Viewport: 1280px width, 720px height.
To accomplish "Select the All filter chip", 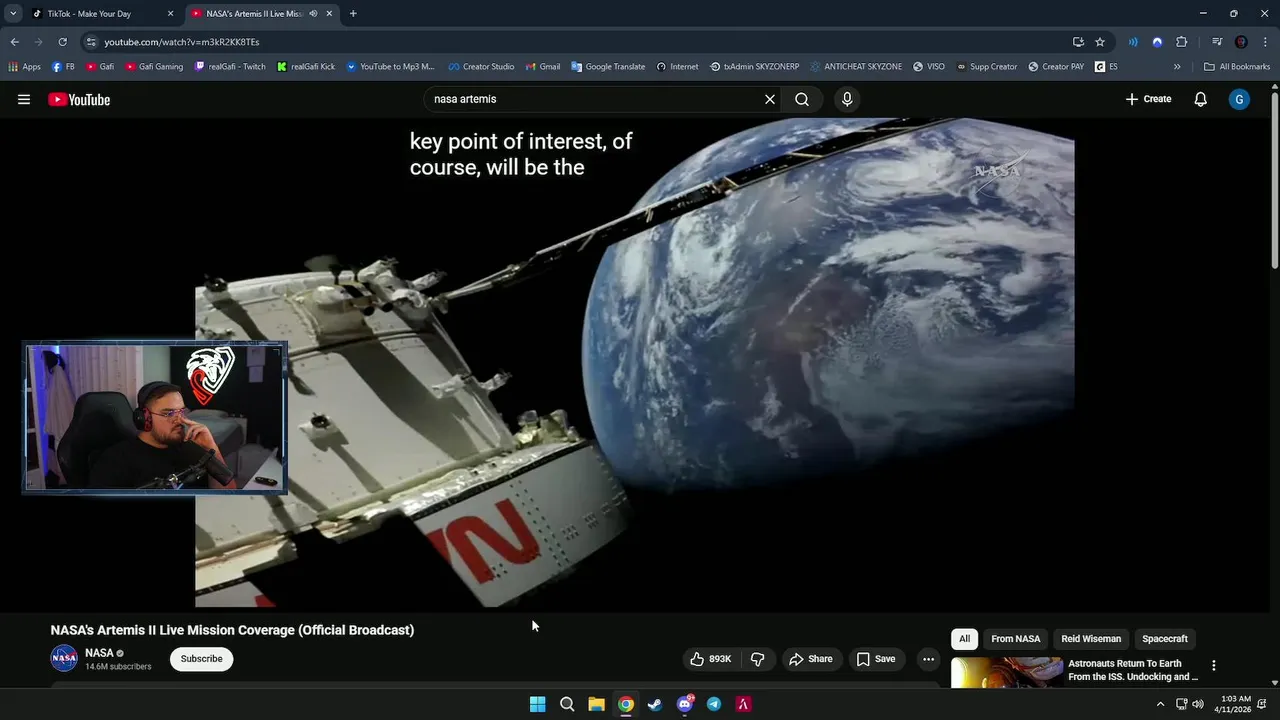I will click(964, 639).
